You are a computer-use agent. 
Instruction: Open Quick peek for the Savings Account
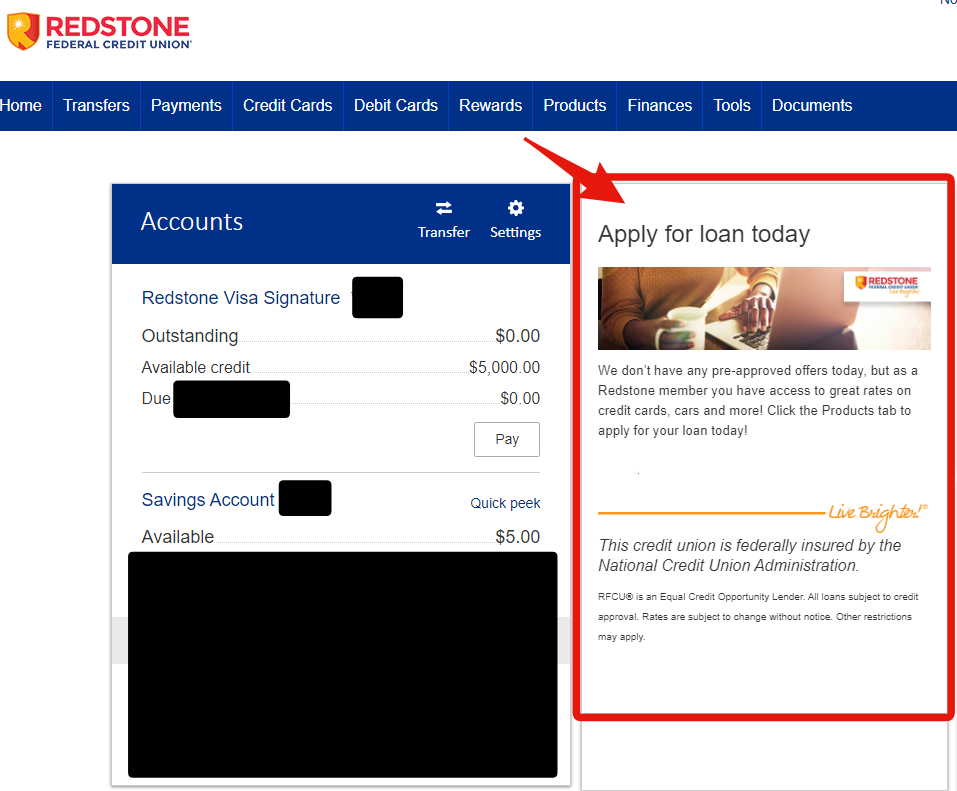(x=505, y=503)
